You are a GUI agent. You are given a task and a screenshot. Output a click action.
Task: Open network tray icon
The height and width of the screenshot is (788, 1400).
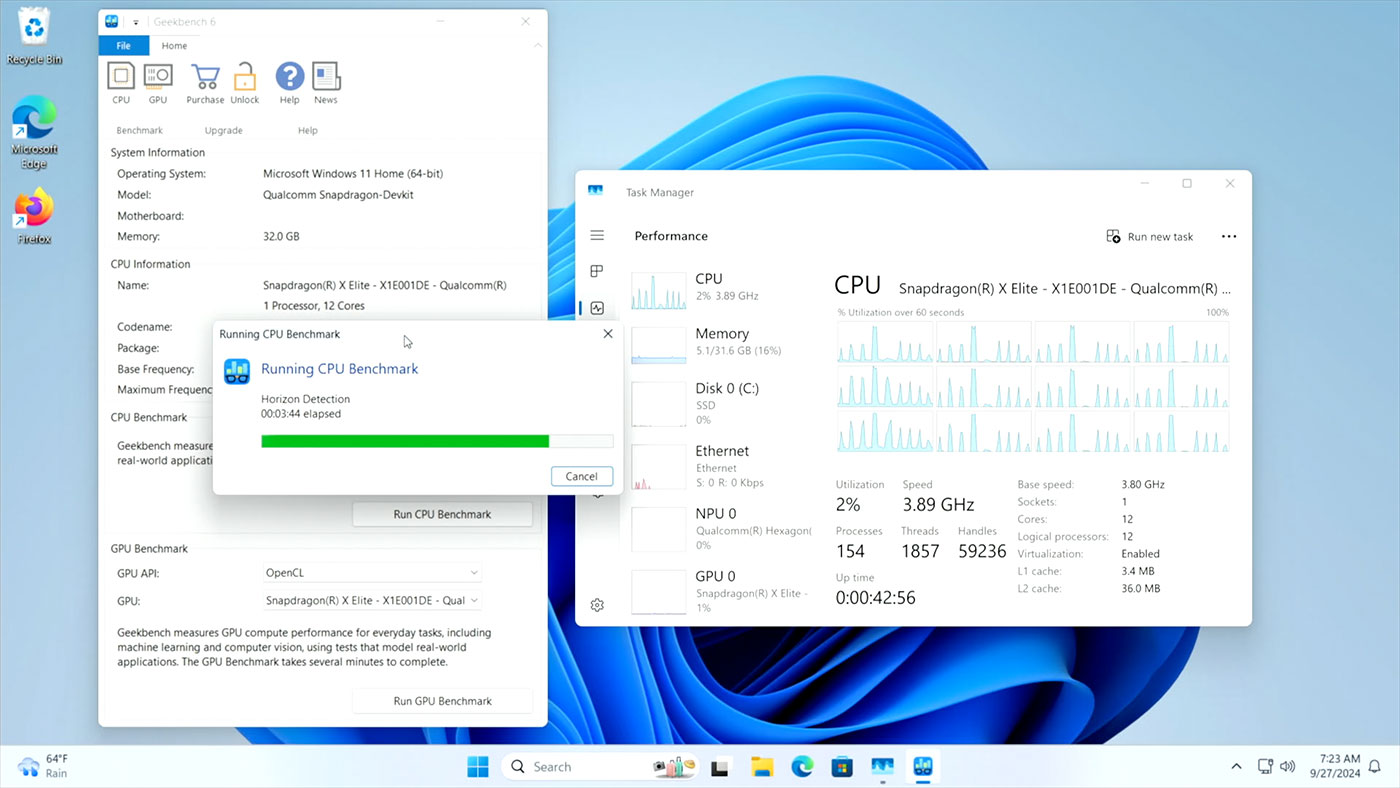click(x=1265, y=766)
